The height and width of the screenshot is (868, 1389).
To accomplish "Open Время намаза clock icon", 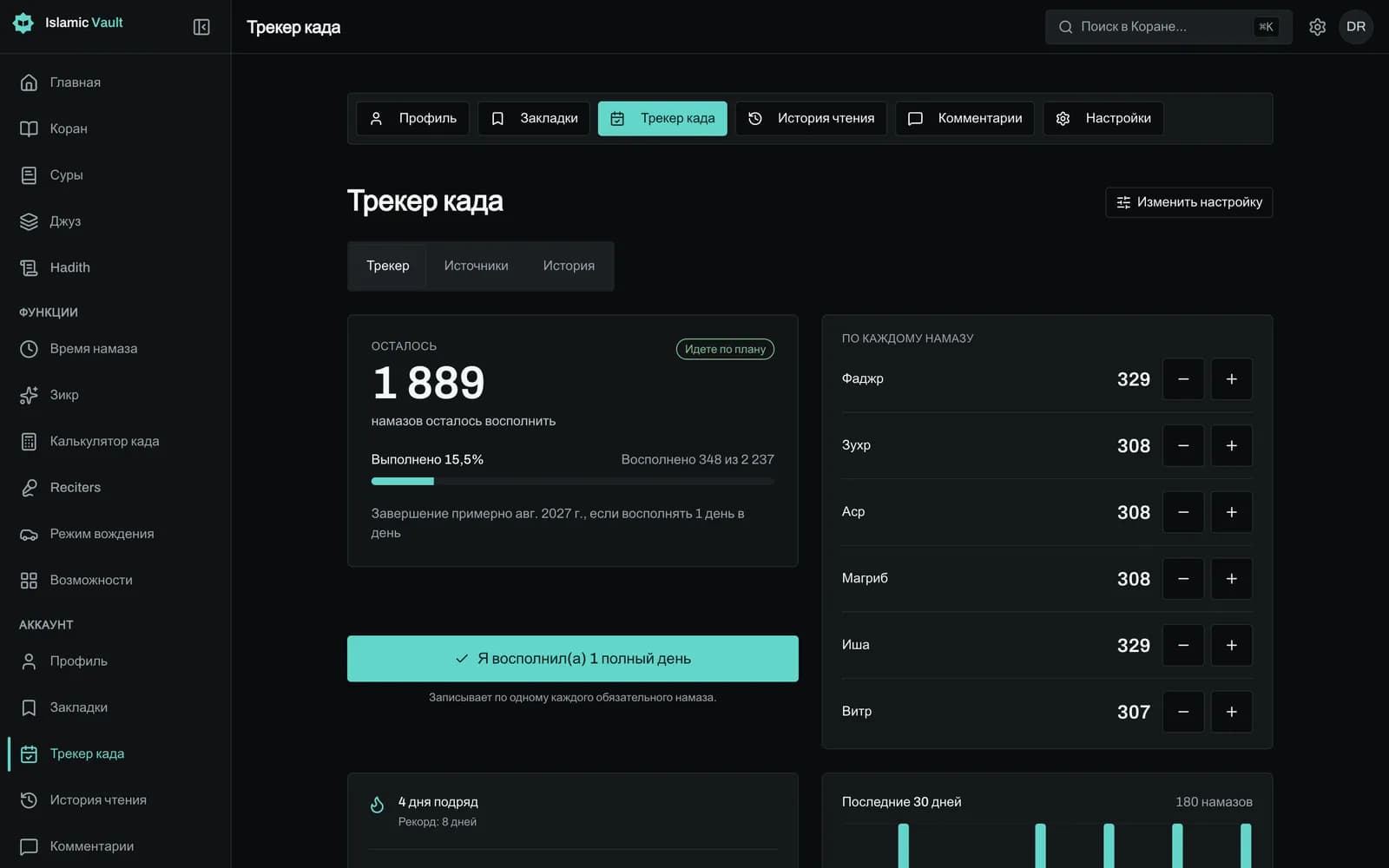I will tap(29, 349).
